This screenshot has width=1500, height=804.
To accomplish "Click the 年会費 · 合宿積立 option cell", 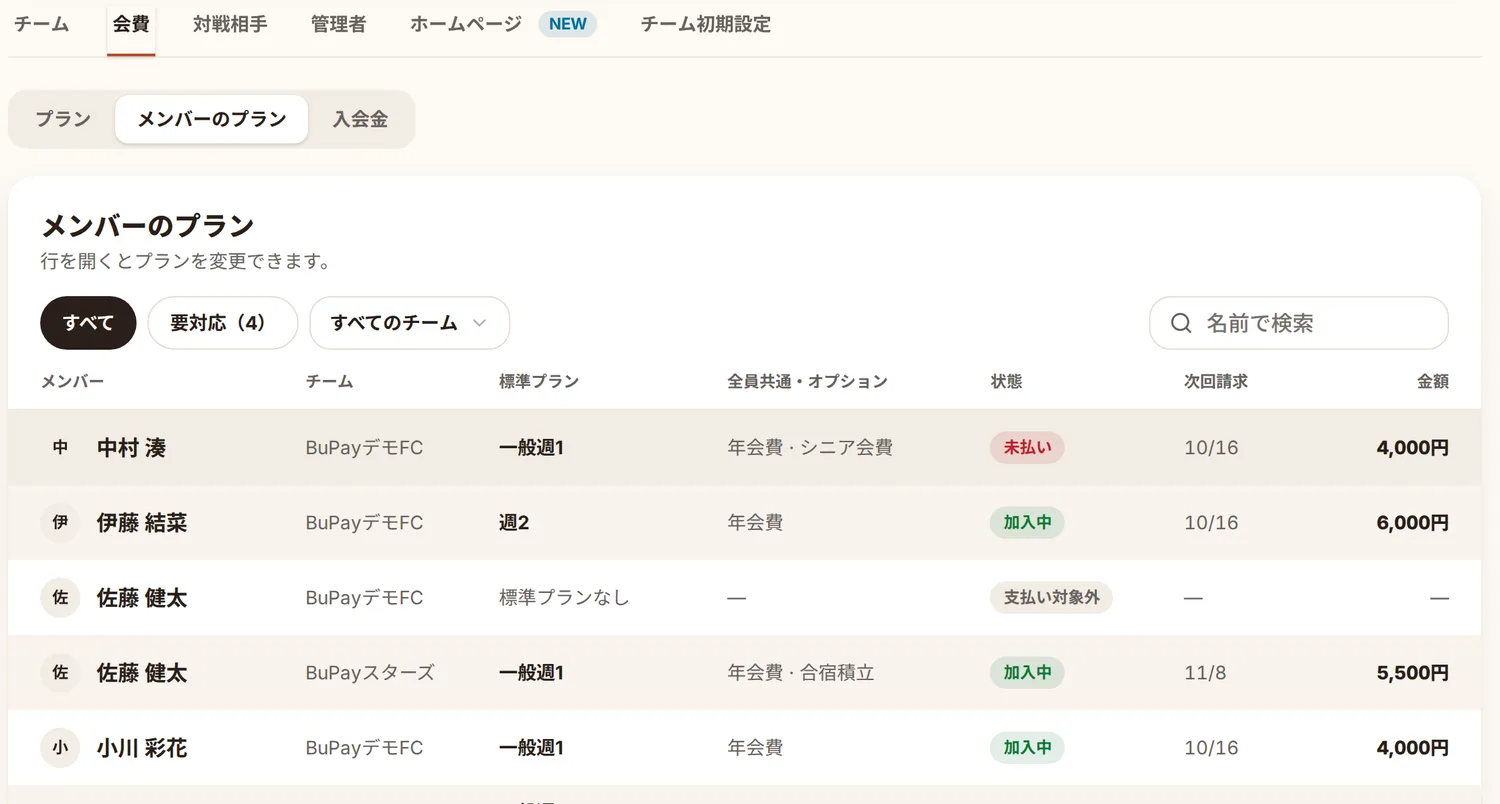I will pyautogui.click(x=801, y=673).
